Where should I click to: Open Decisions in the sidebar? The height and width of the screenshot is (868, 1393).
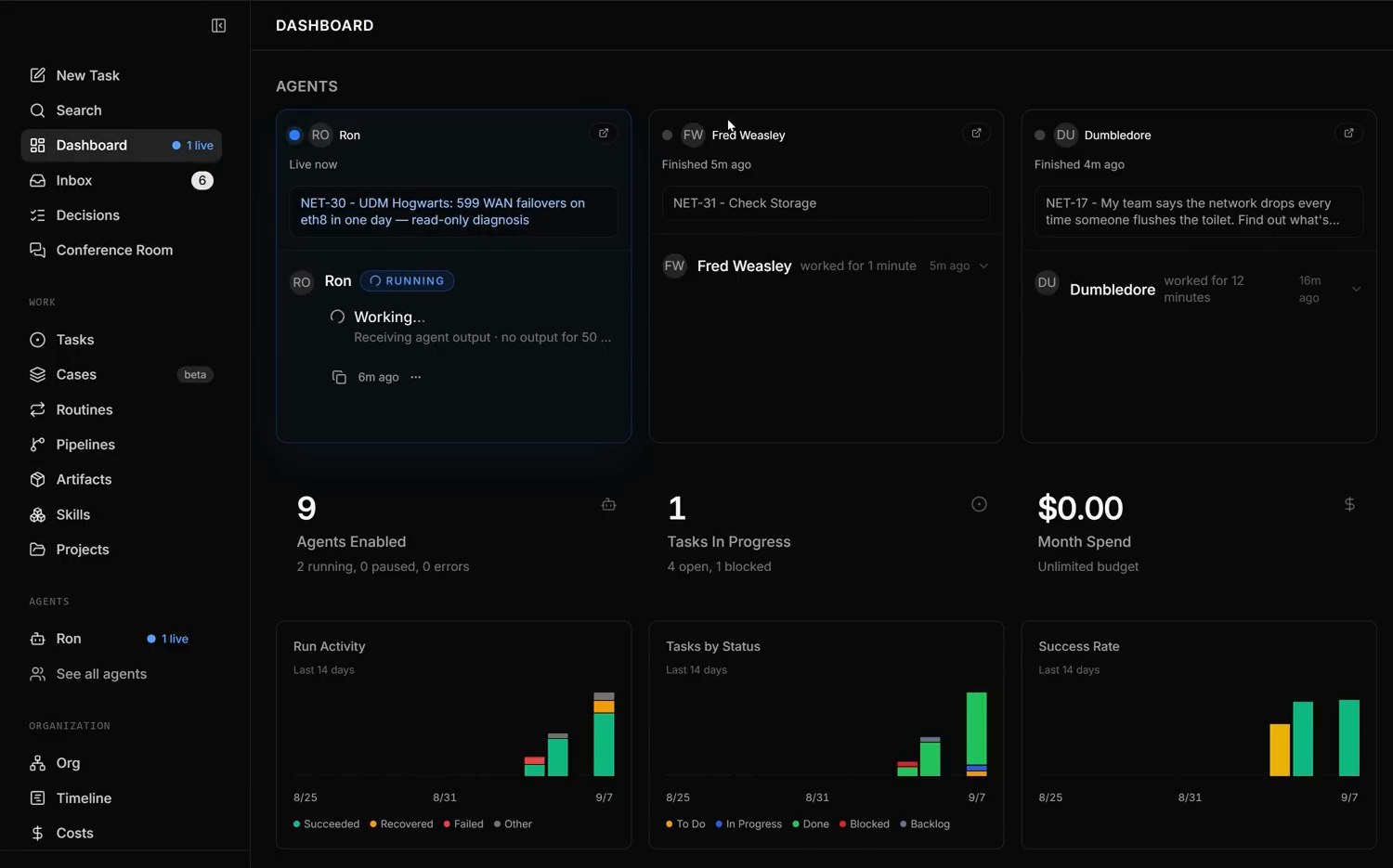tap(121, 215)
